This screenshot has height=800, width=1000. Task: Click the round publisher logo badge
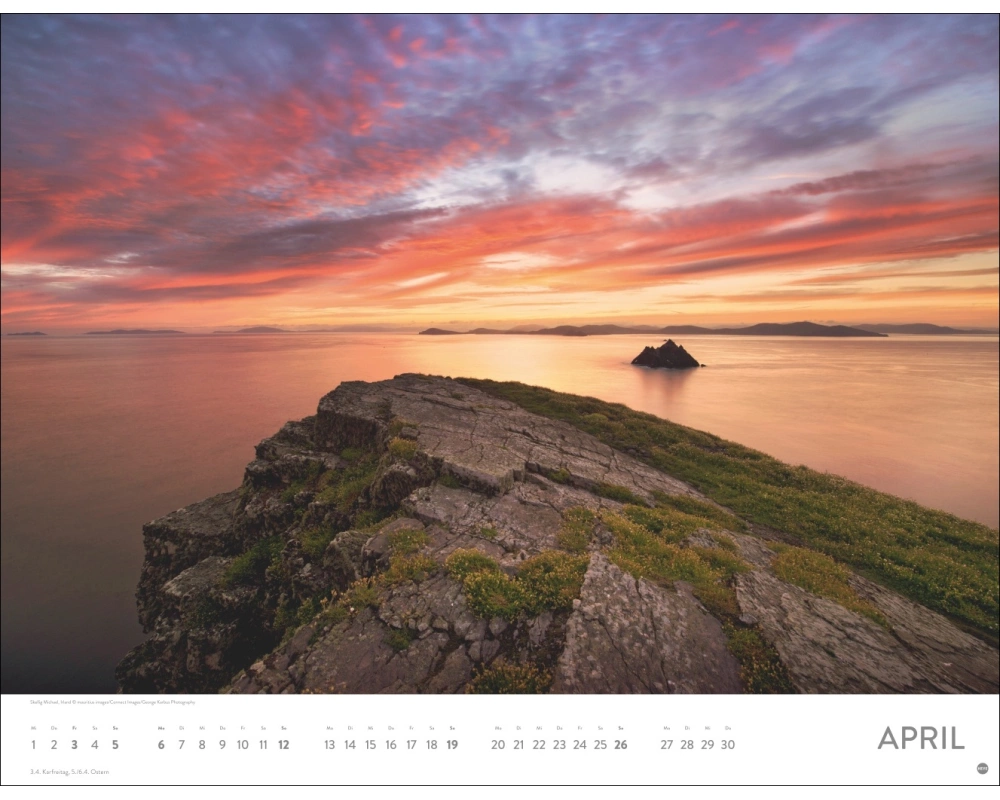[x=982, y=768]
